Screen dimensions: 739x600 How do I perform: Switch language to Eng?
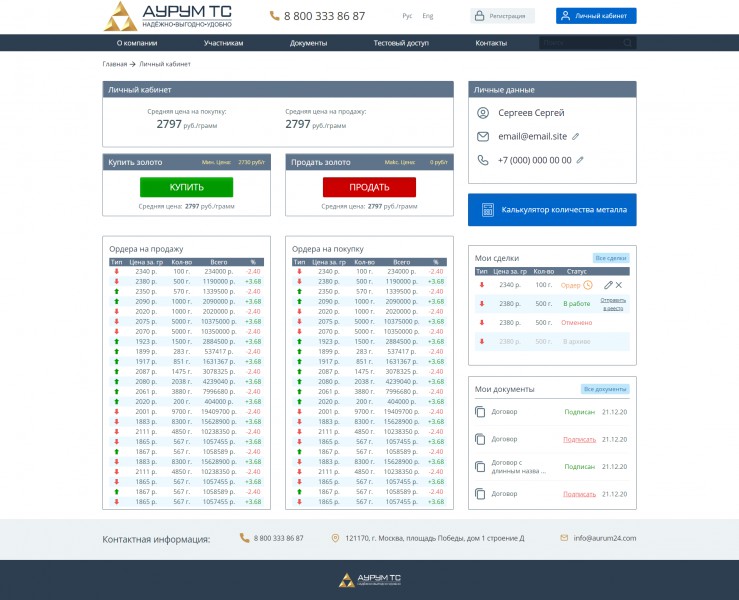pyautogui.click(x=427, y=16)
